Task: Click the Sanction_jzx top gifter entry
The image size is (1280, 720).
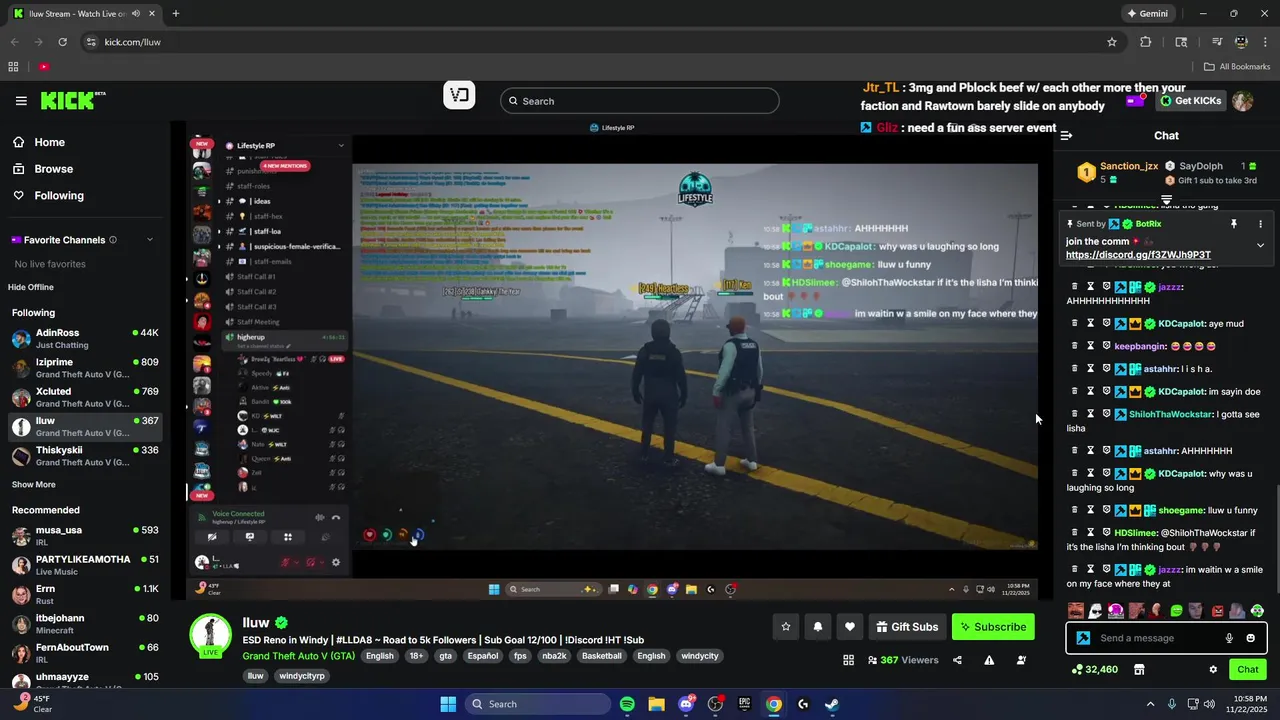Action: [x=1117, y=172]
